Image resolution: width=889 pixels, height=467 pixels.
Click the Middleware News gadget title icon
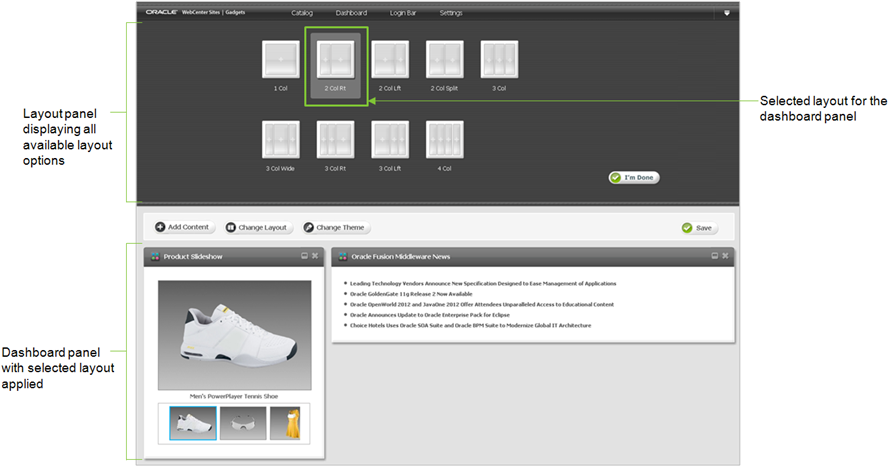point(342,257)
